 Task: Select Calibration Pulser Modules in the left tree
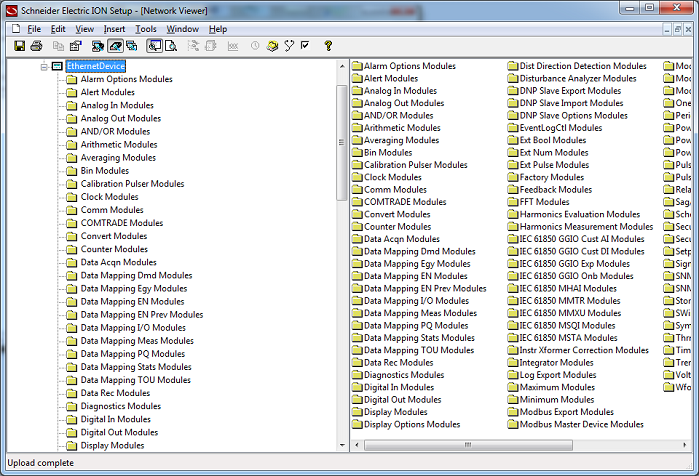point(132,184)
